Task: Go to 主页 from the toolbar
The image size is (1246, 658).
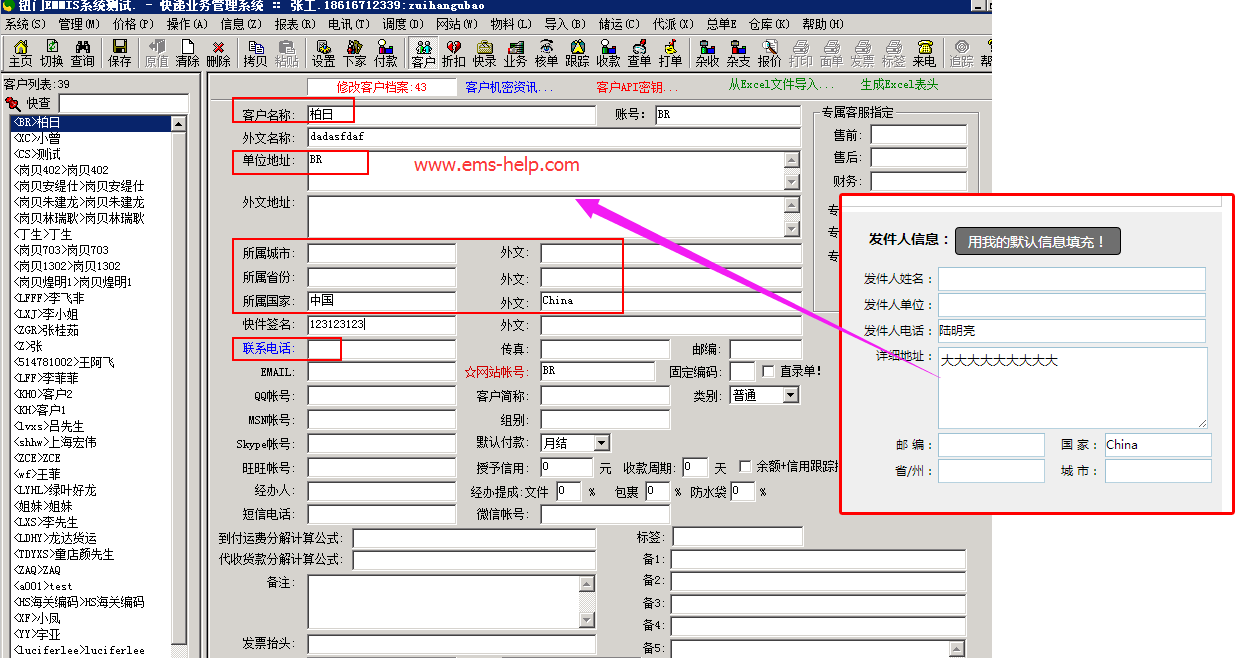Action: pyautogui.click(x=20, y=54)
